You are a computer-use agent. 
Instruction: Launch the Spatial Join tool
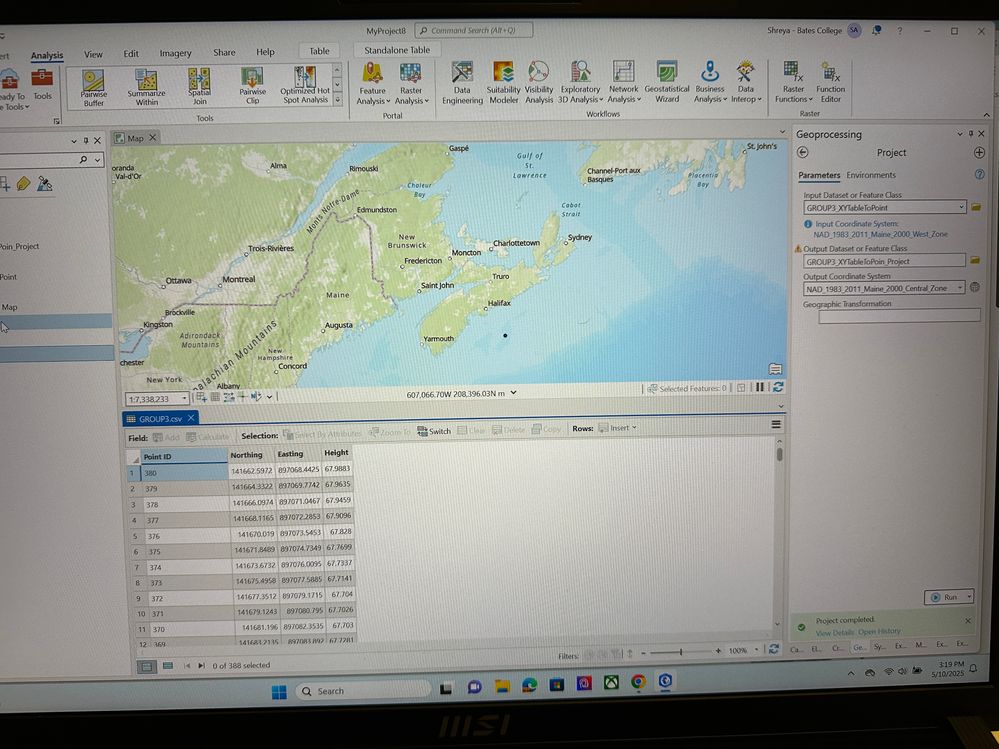(199, 87)
